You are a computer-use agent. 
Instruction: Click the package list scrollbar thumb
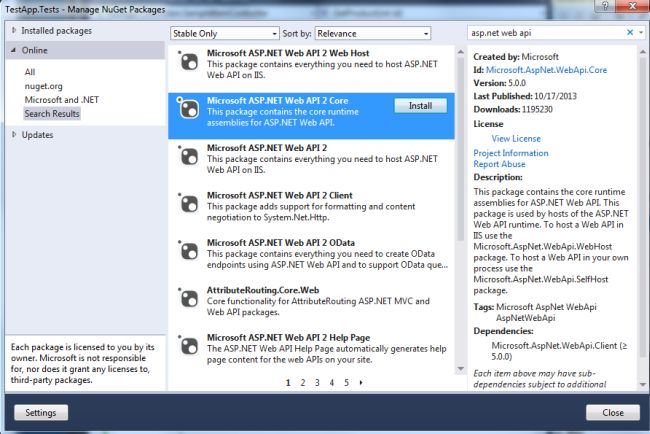tap(461, 148)
